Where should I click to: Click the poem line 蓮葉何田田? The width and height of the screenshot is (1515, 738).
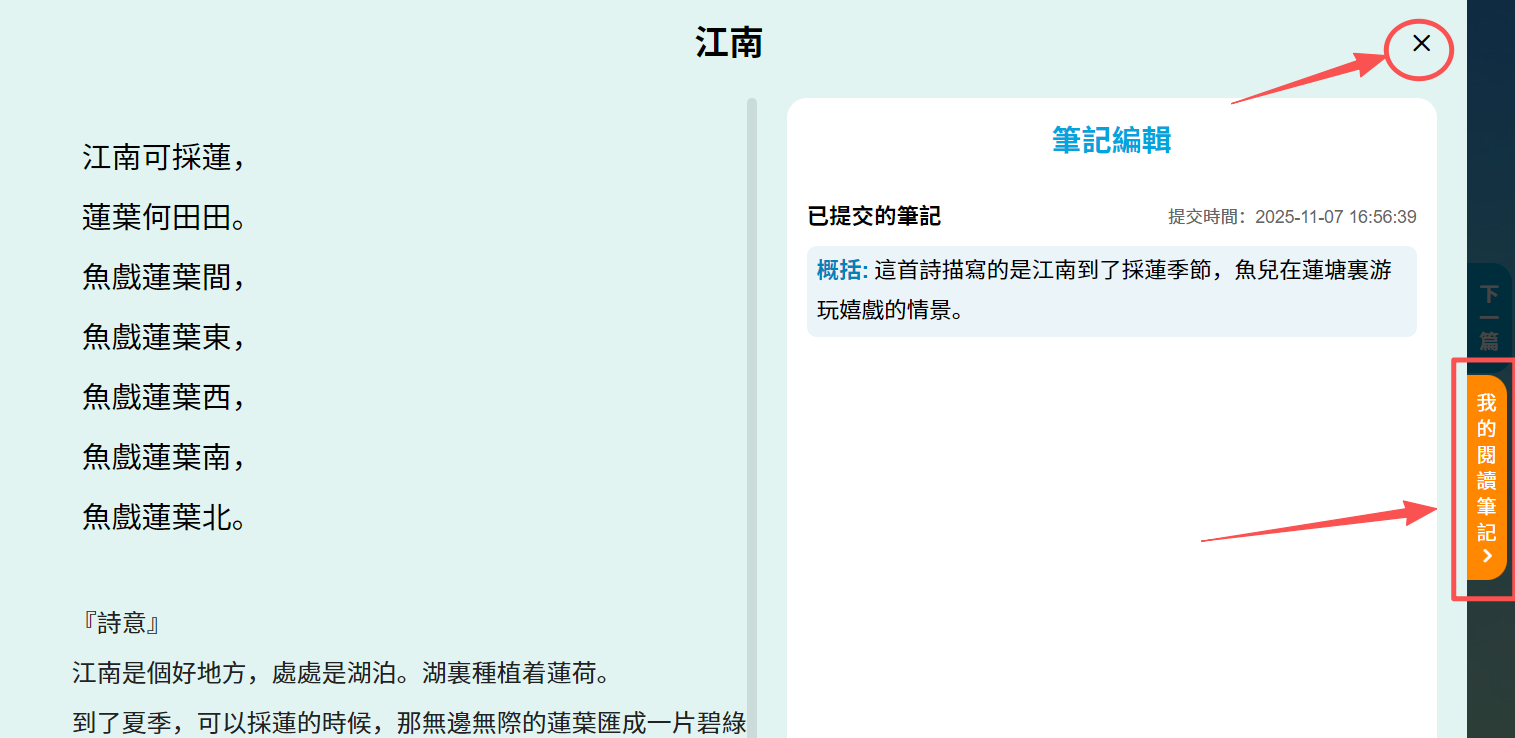(x=164, y=217)
